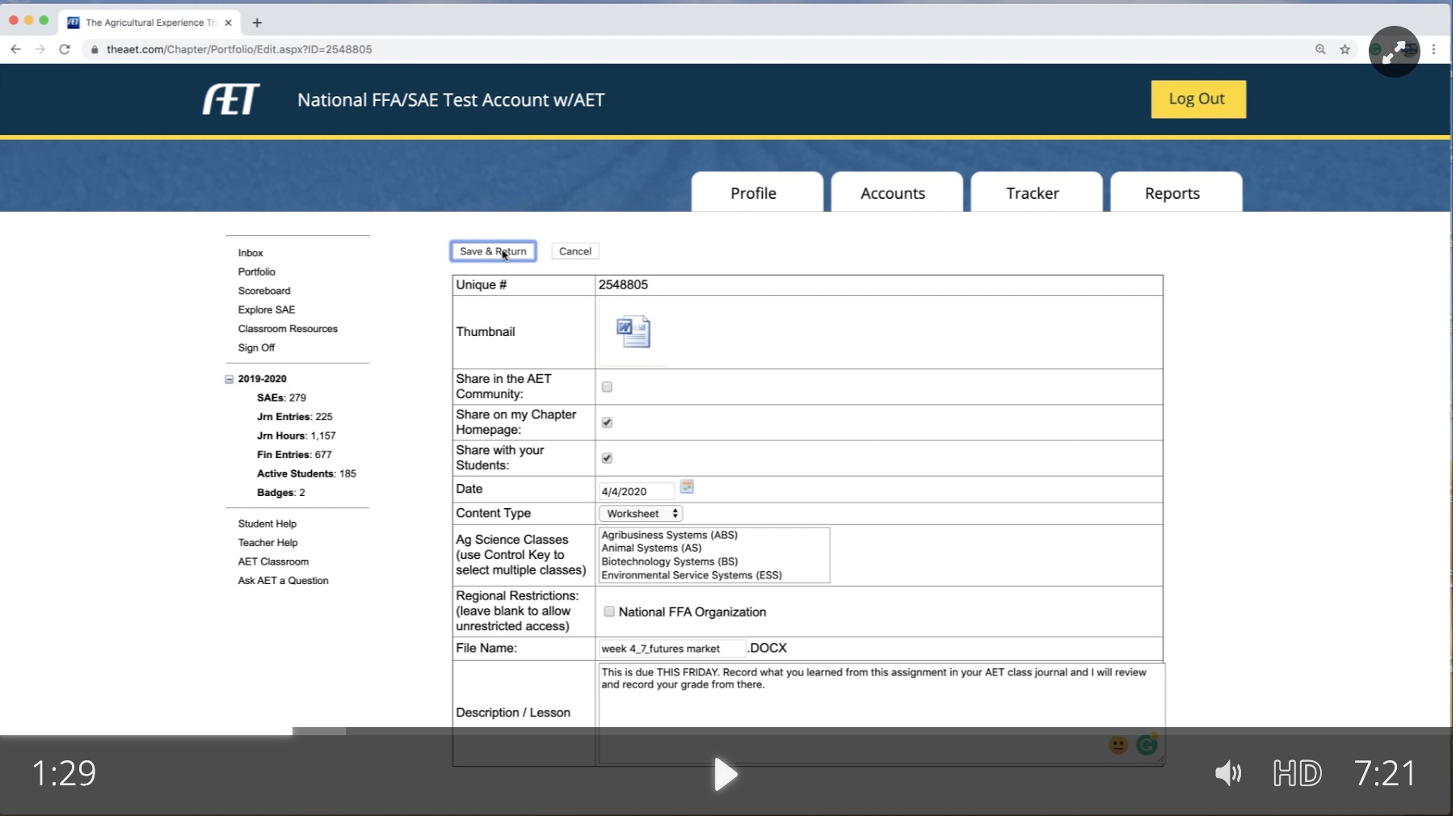
Task: Select Environmental Service Systems (ESS) class
Action: 692,575
